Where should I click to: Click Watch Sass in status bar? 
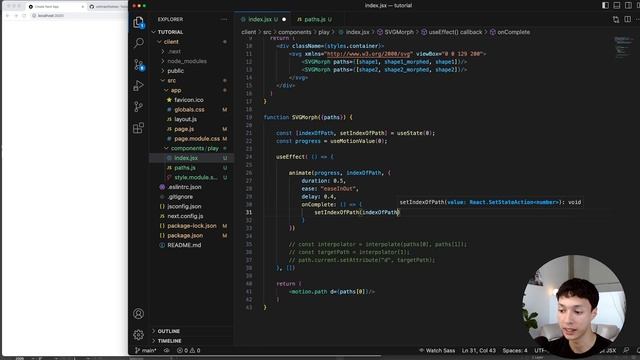437,350
